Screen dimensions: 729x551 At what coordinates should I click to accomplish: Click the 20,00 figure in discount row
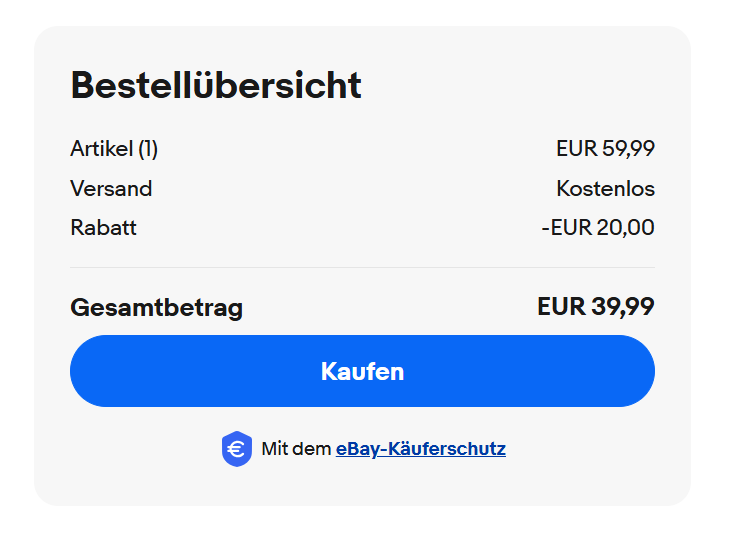tap(626, 227)
